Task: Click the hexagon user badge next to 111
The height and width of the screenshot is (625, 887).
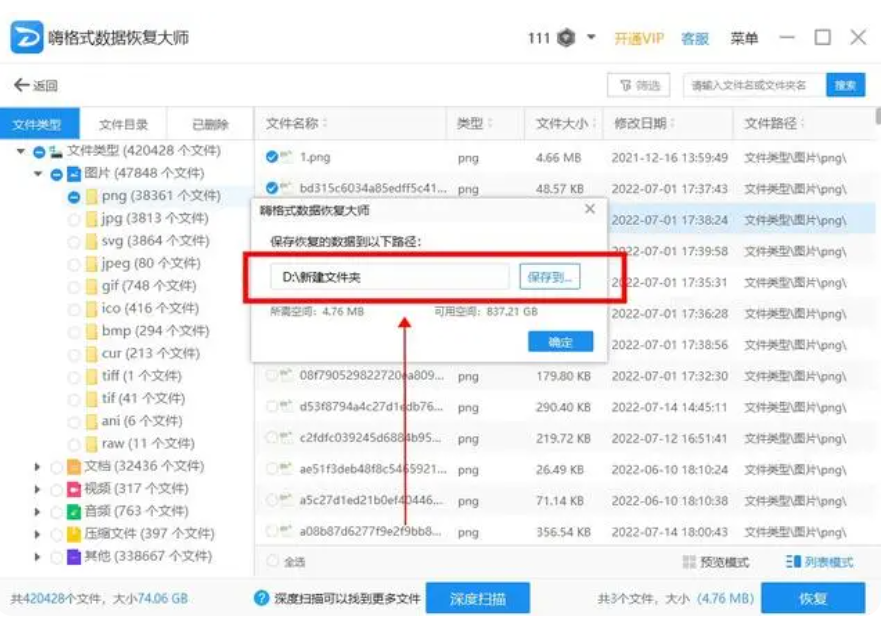Action: point(566,38)
